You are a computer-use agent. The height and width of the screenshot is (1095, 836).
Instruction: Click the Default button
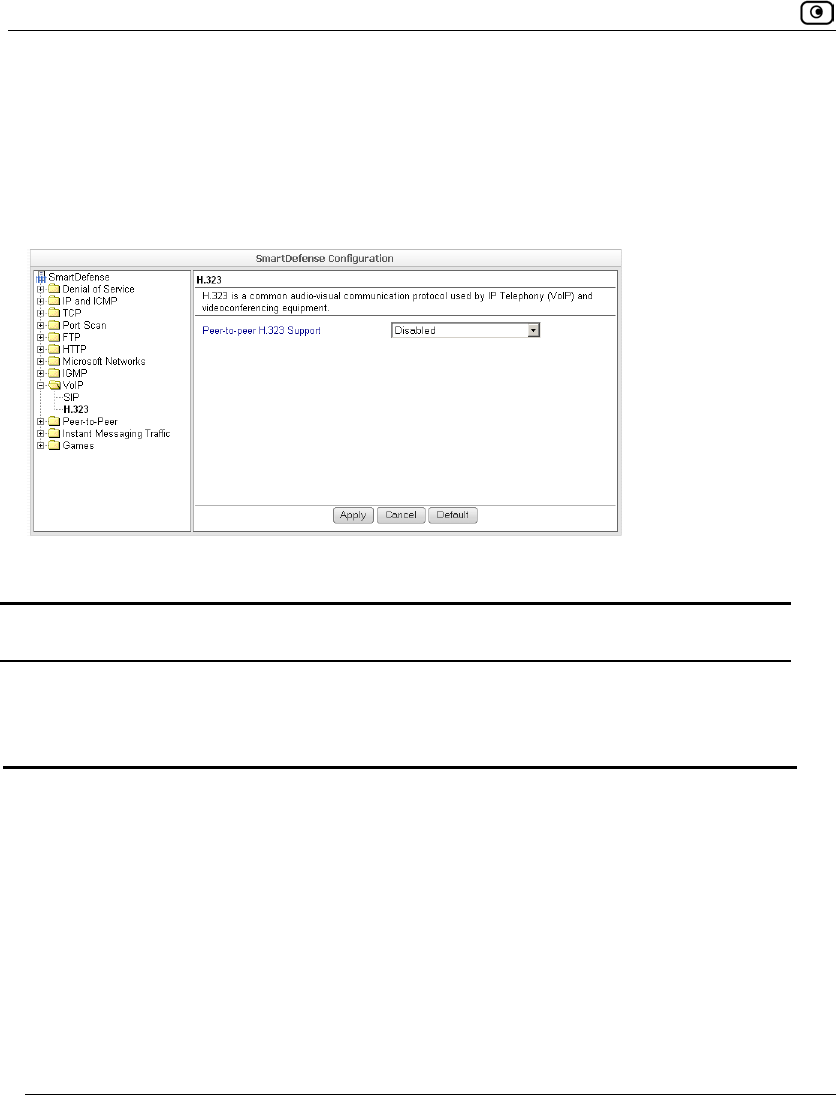tap(453, 515)
